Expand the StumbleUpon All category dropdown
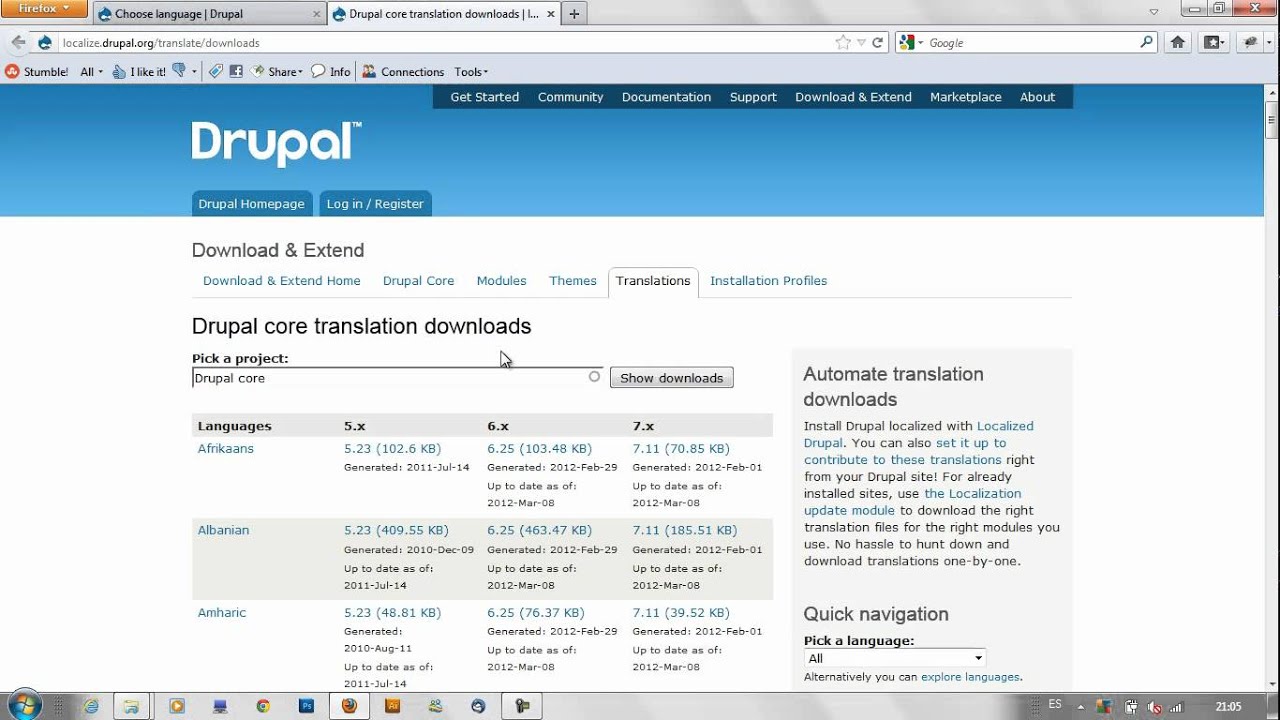 coord(92,72)
